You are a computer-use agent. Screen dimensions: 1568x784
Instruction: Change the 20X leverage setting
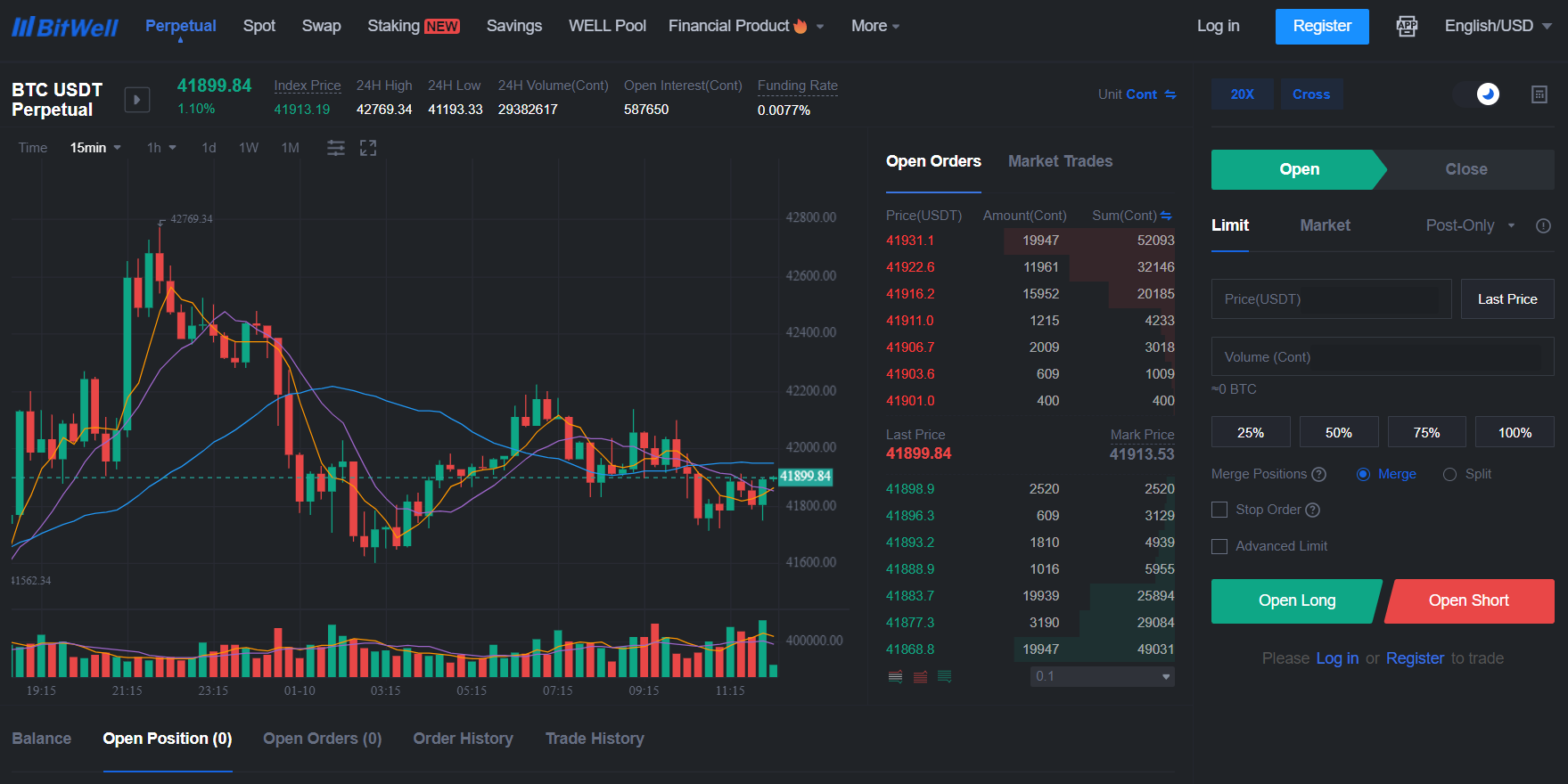point(1243,94)
